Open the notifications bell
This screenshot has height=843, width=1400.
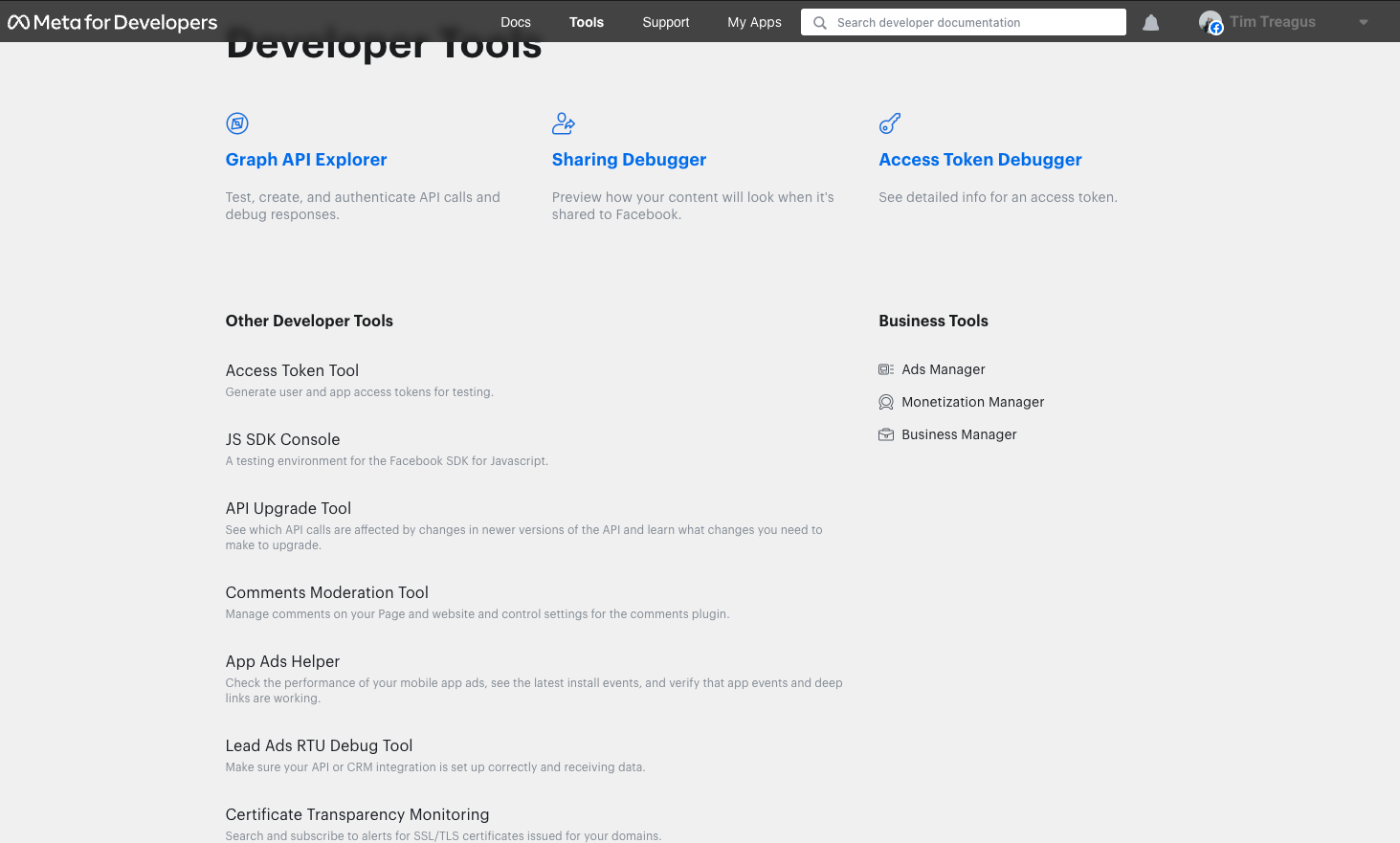(1151, 22)
